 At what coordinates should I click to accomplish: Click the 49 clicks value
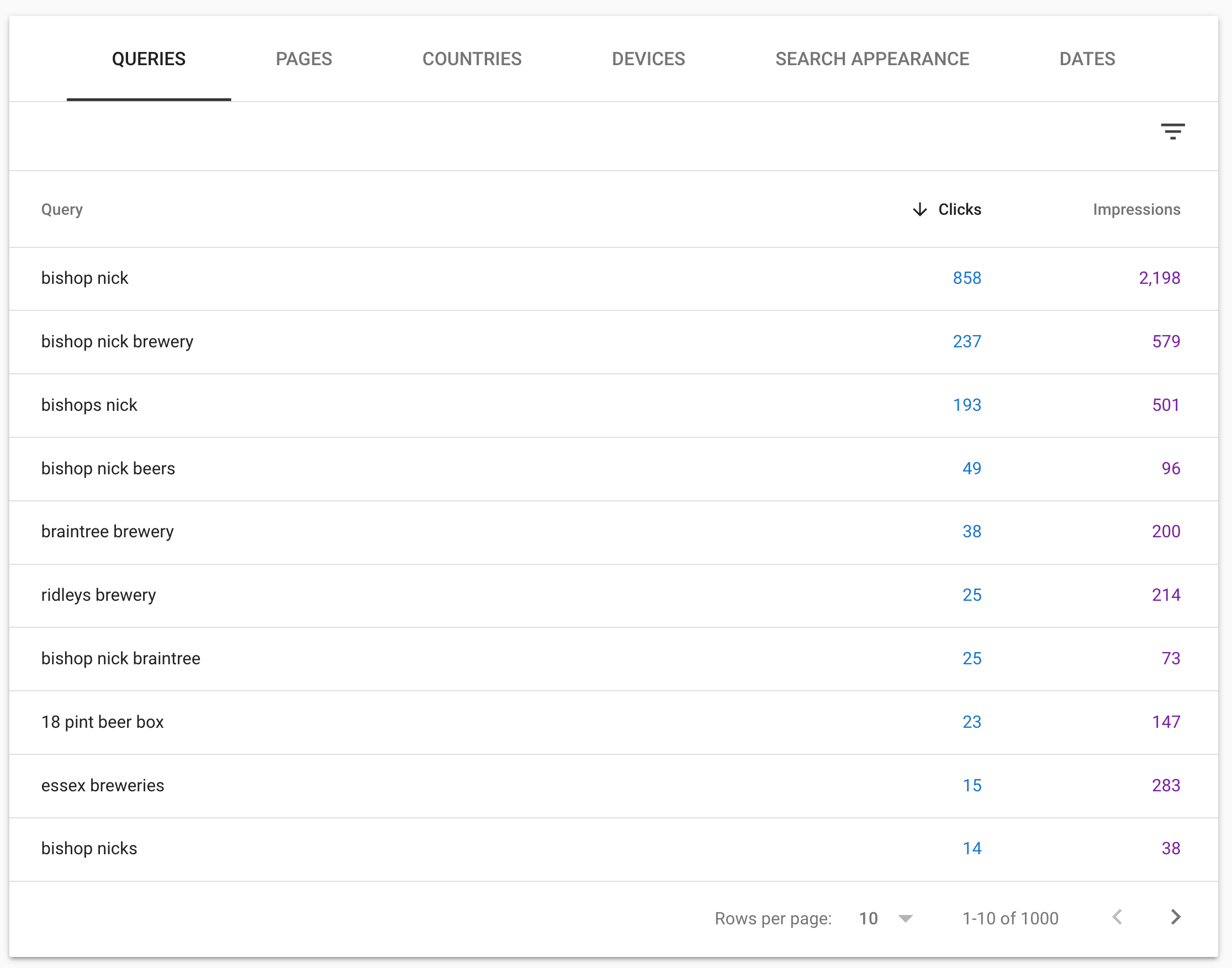pos(972,469)
